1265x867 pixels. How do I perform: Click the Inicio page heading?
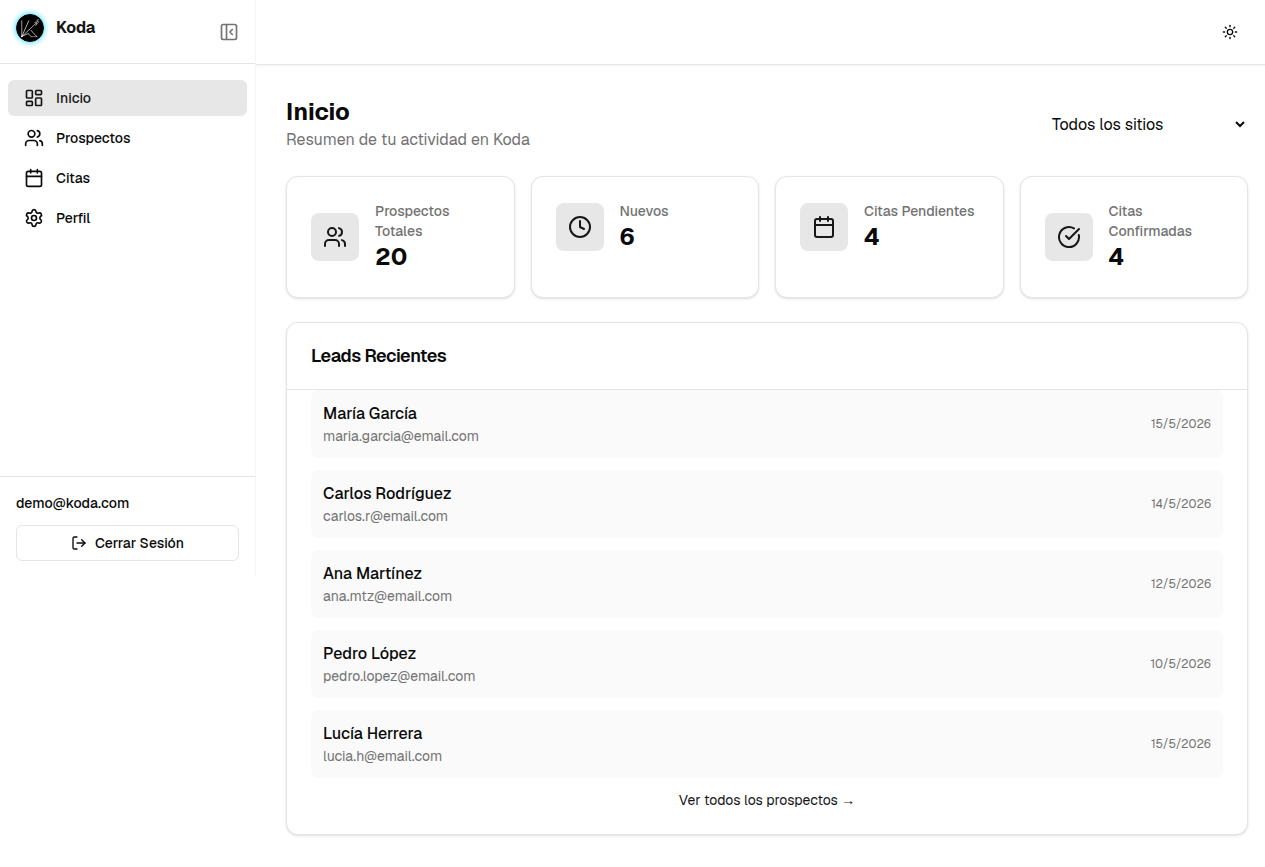318,112
